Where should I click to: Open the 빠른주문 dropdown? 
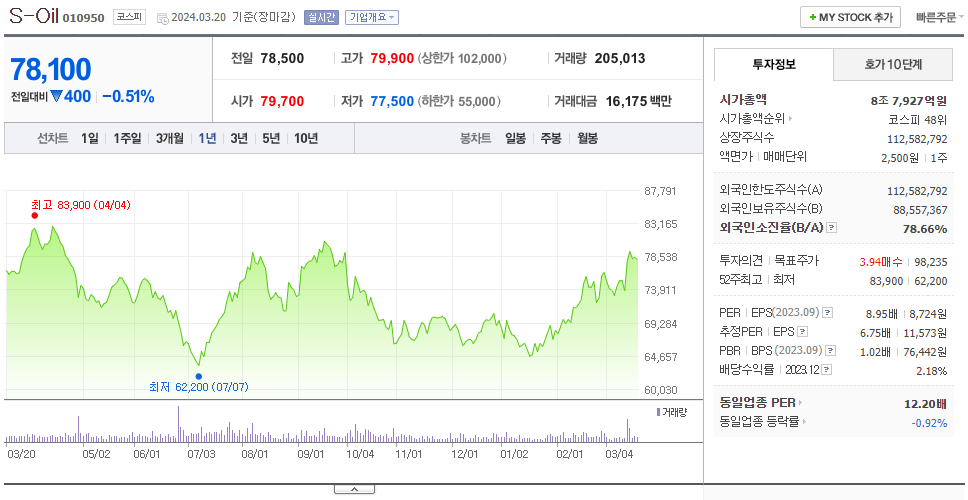click(940, 17)
